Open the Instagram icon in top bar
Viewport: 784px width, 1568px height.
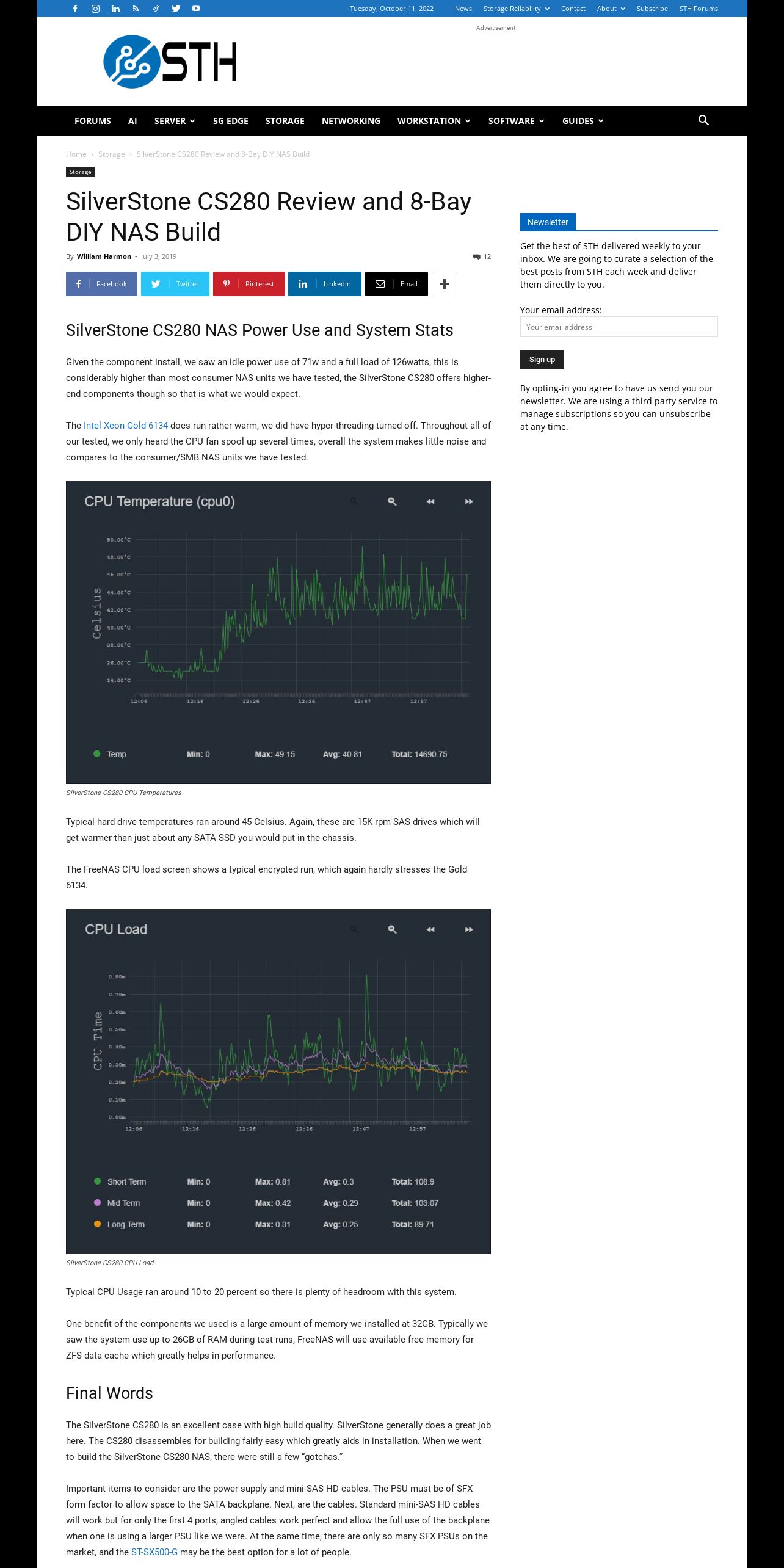95,9
